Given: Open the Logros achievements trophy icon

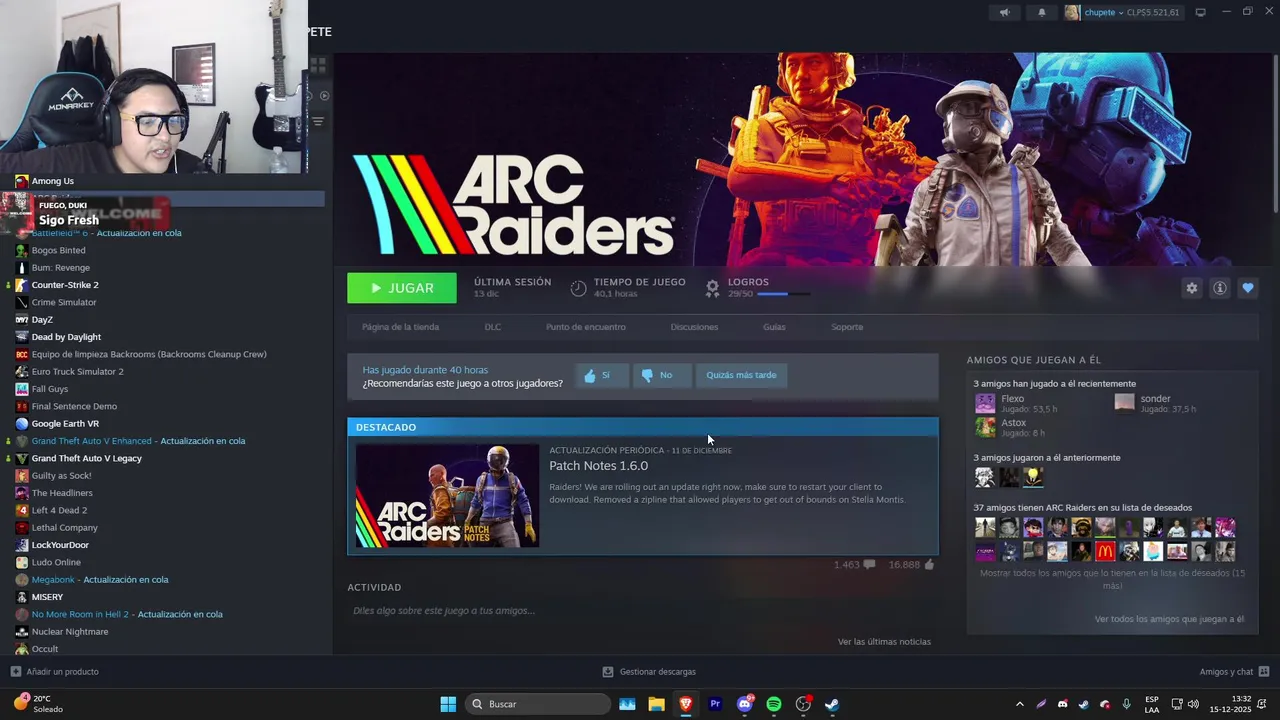Looking at the screenshot, I should [712, 288].
